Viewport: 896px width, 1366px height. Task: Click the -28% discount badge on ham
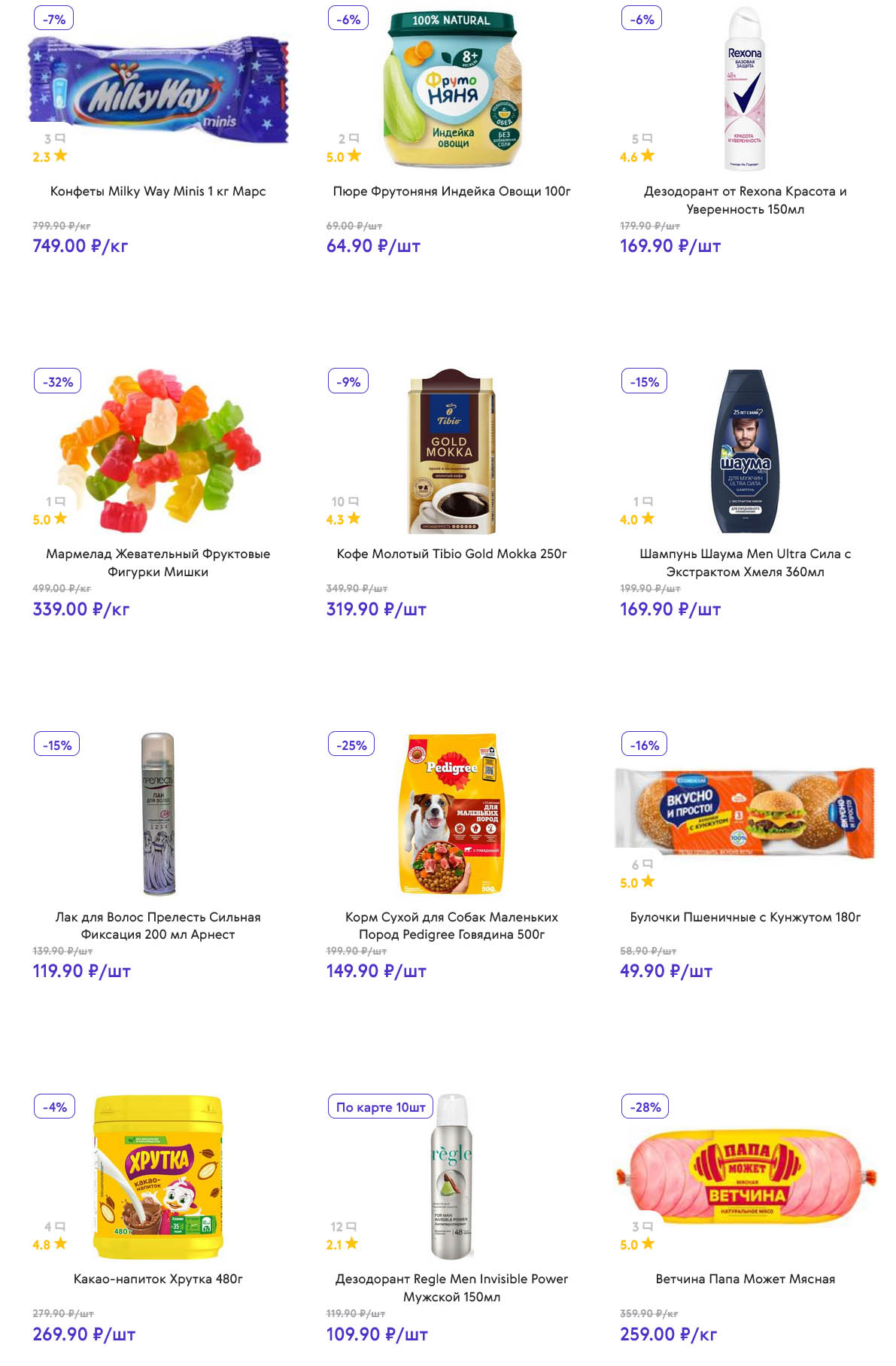point(645,1107)
